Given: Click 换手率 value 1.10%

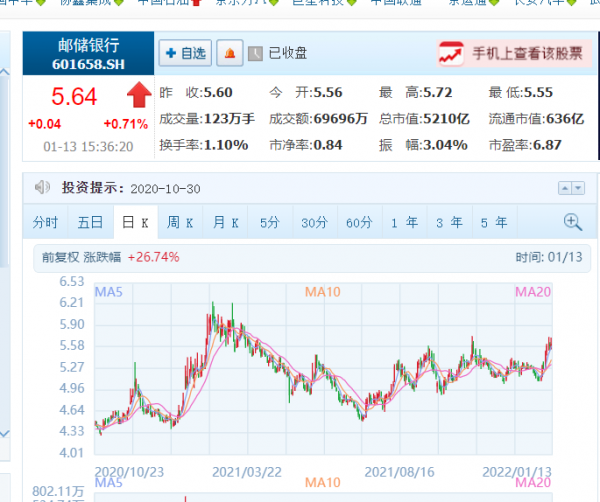Looking at the screenshot, I should click(226, 145).
